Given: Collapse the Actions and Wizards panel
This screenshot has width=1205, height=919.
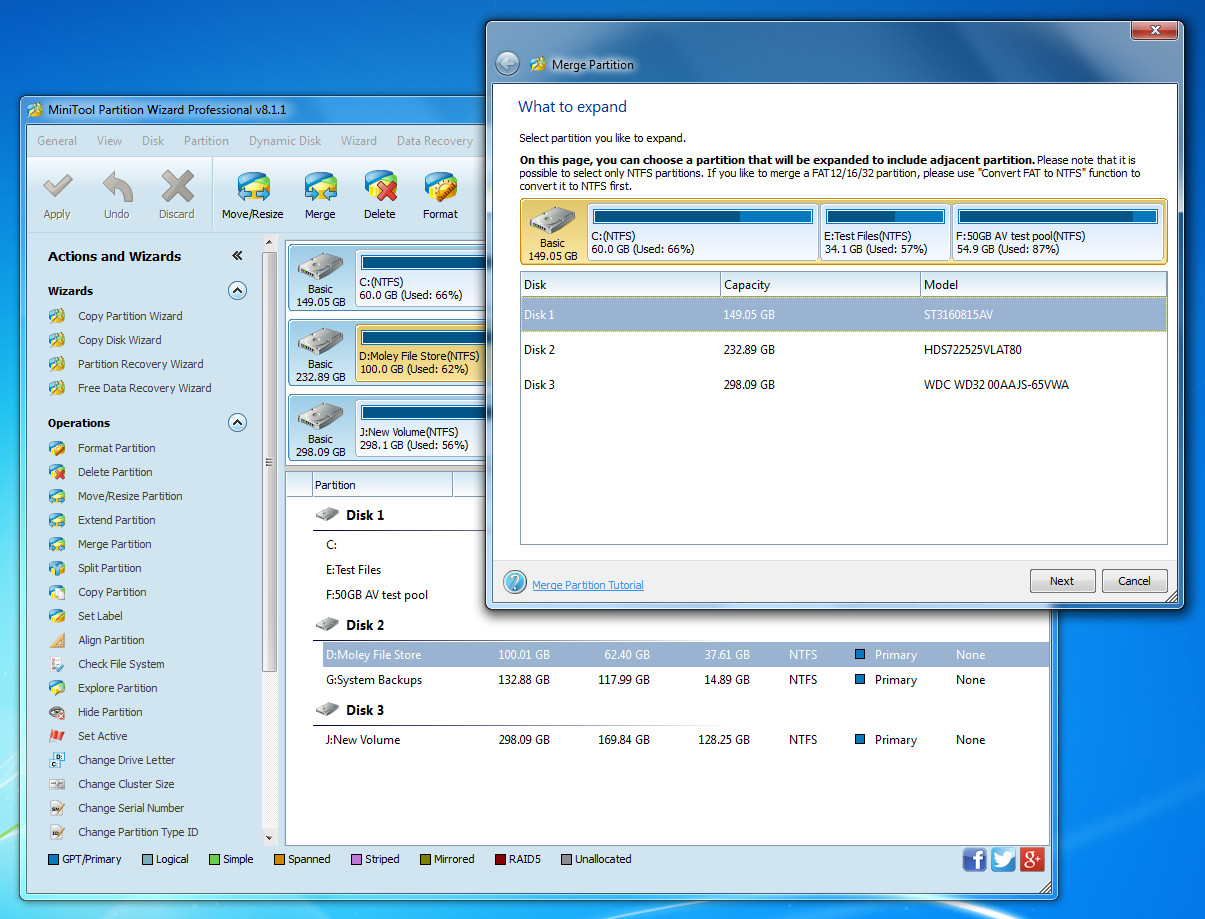Looking at the screenshot, I should [237, 256].
